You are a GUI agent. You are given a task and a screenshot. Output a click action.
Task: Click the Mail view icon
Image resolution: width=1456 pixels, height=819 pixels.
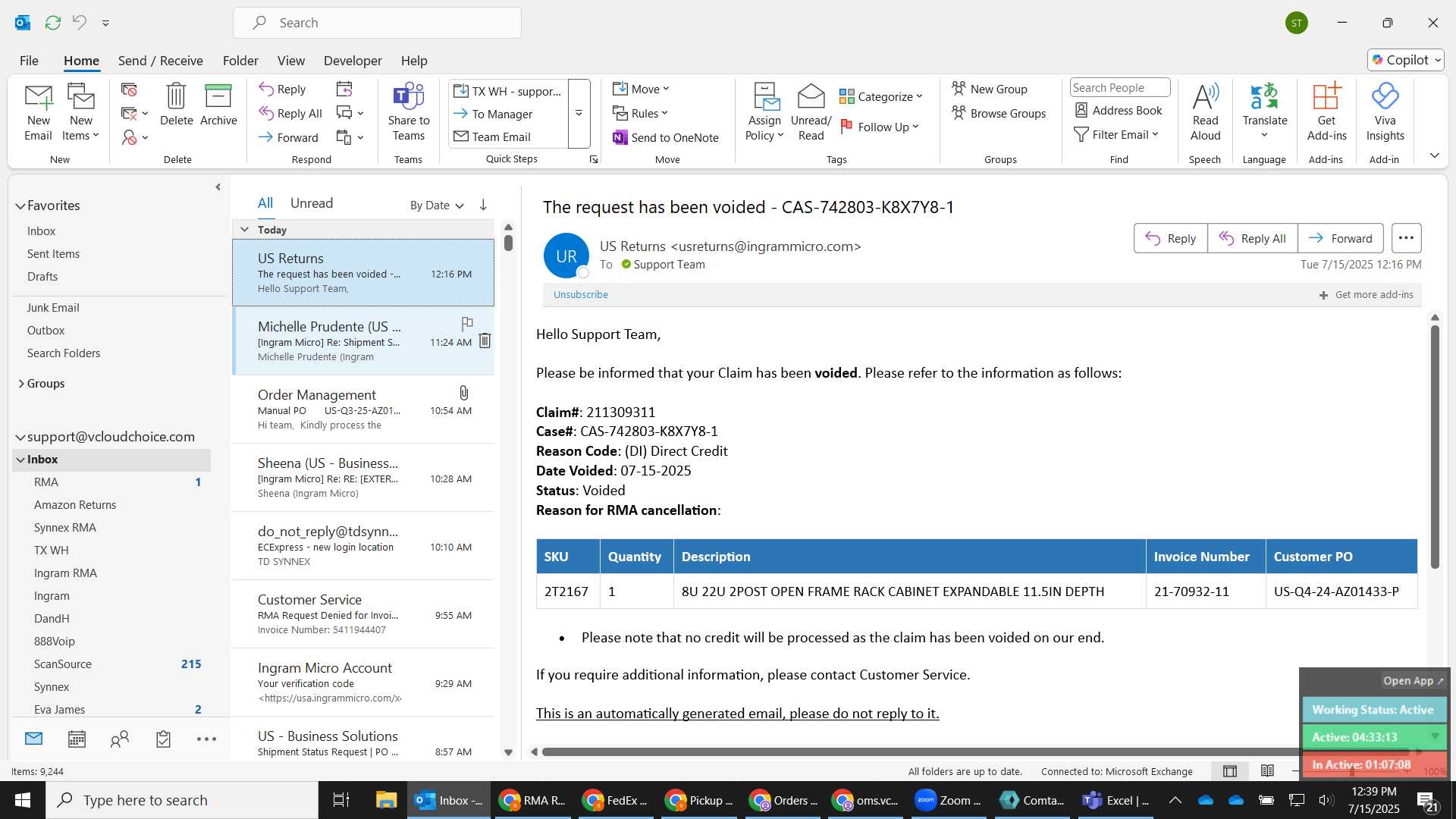[33, 739]
